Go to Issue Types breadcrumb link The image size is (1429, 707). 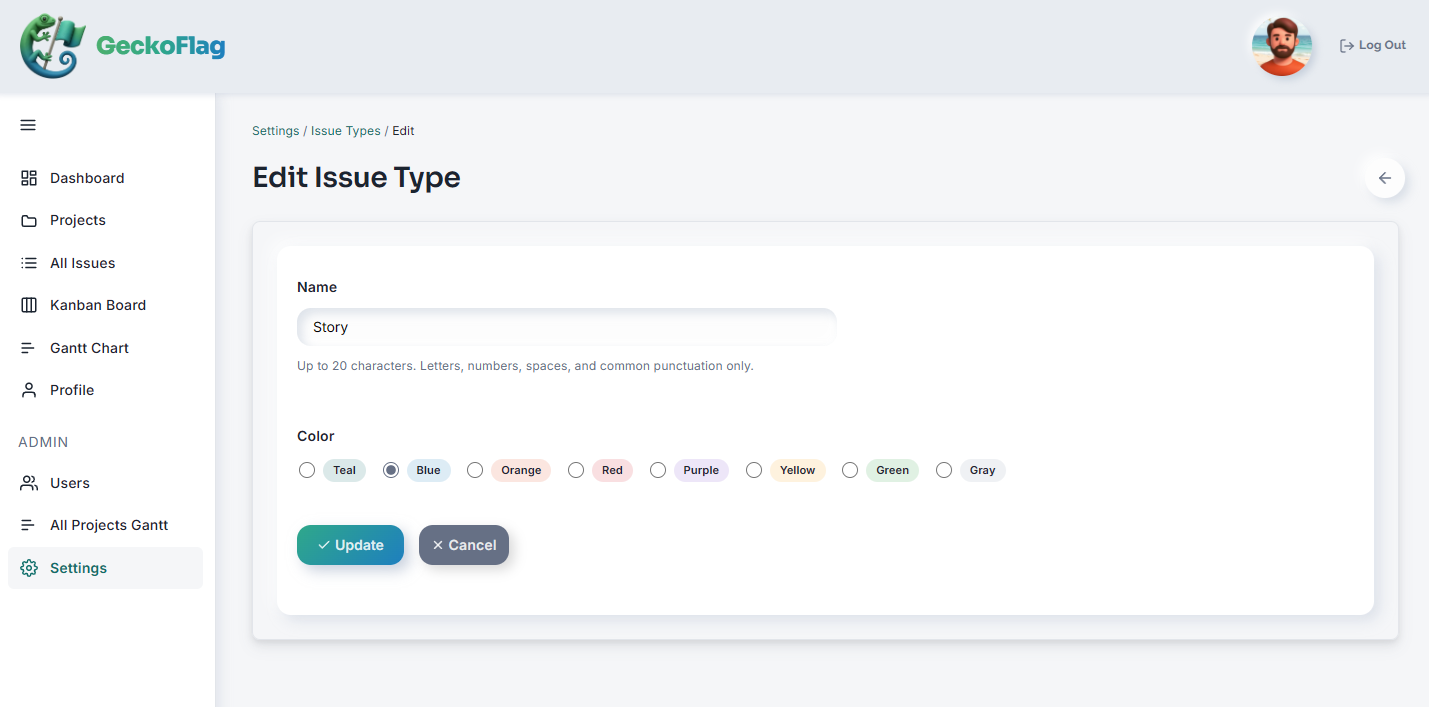tap(346, 131)
